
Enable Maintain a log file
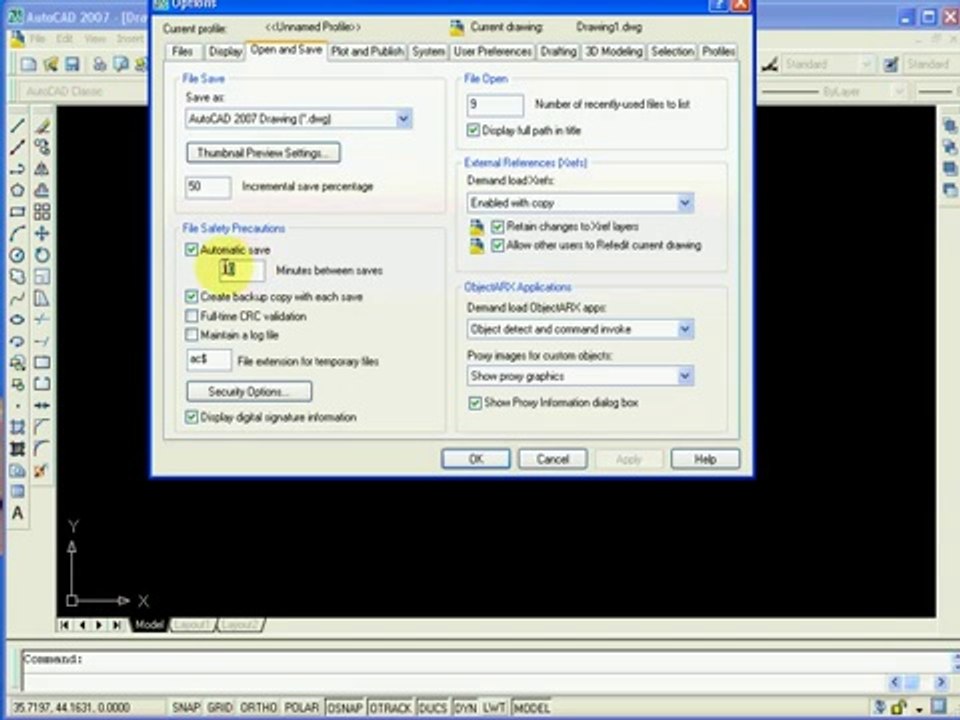point(192,335)
